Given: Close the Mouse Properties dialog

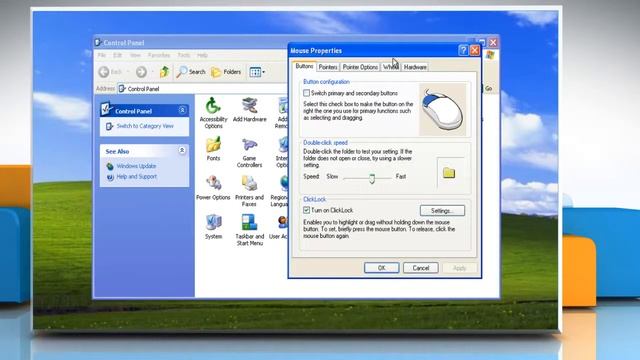Looking at the screenshot, I should pyautogui.click(x=475, y=50).
